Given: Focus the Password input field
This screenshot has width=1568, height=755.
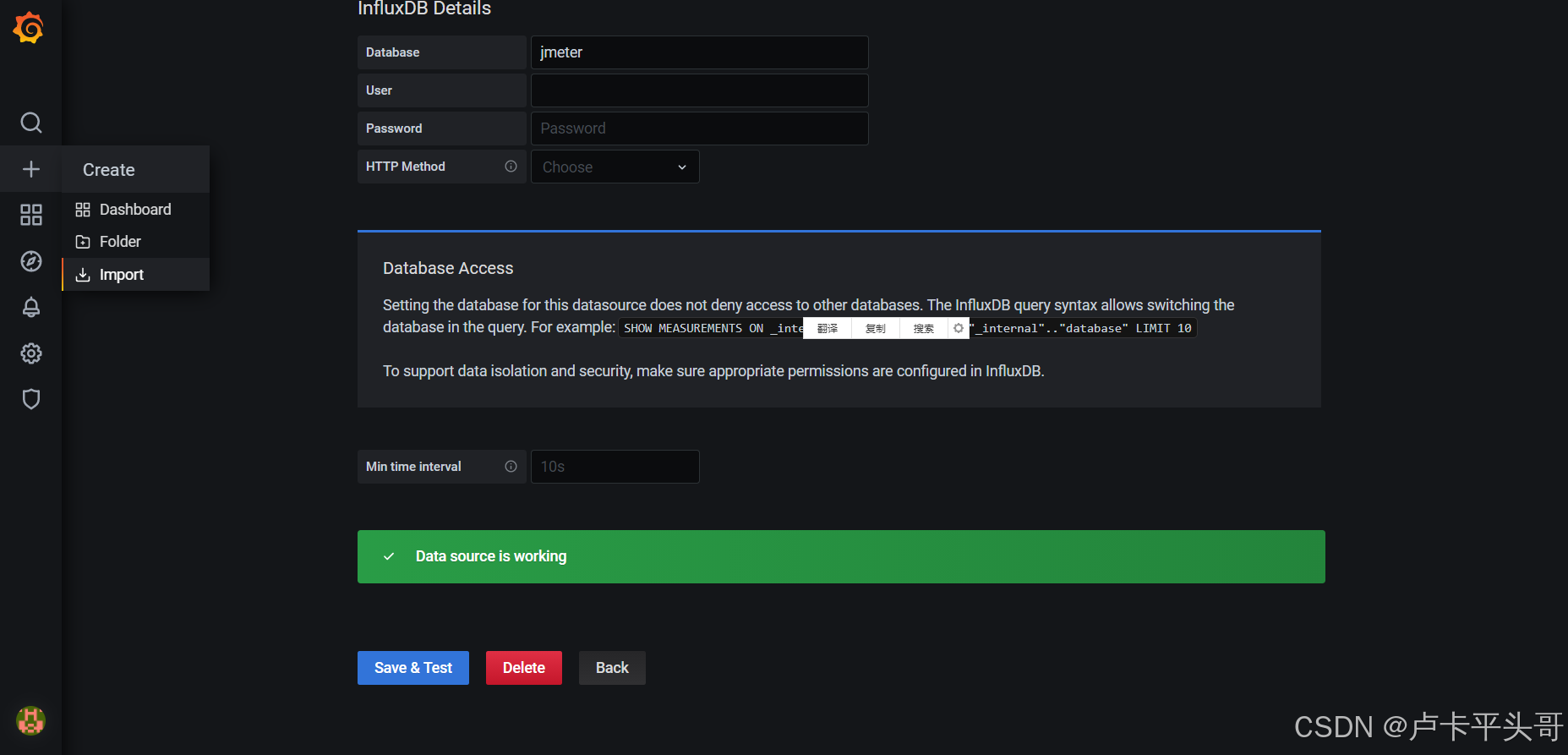Looking at the screenshot, I should (x=699, y=129).
